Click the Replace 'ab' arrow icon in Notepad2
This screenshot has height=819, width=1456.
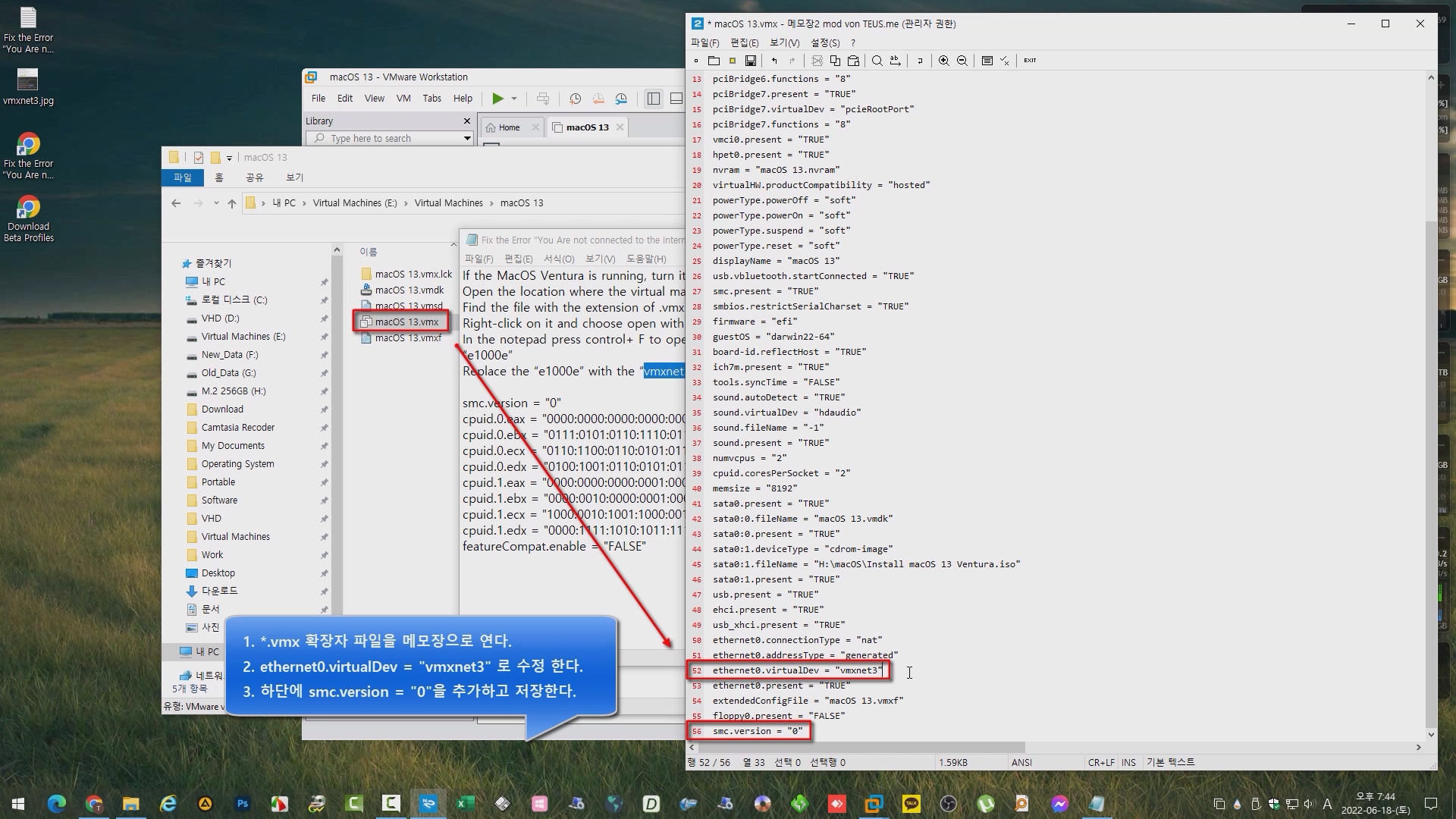(896, 61)
